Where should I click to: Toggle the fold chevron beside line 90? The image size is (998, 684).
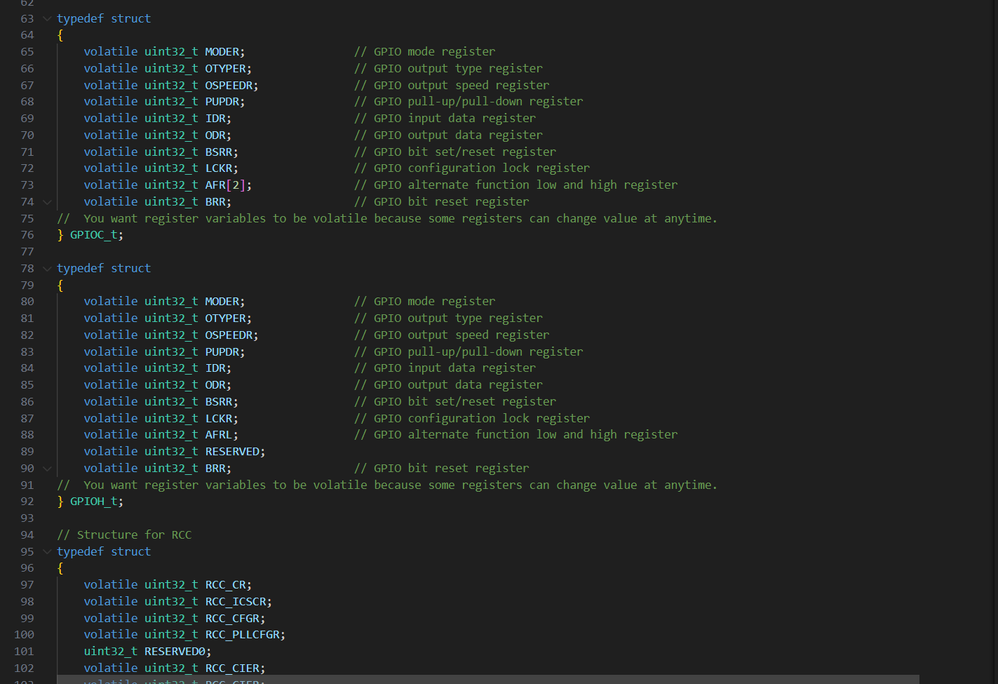click(47, 468)
